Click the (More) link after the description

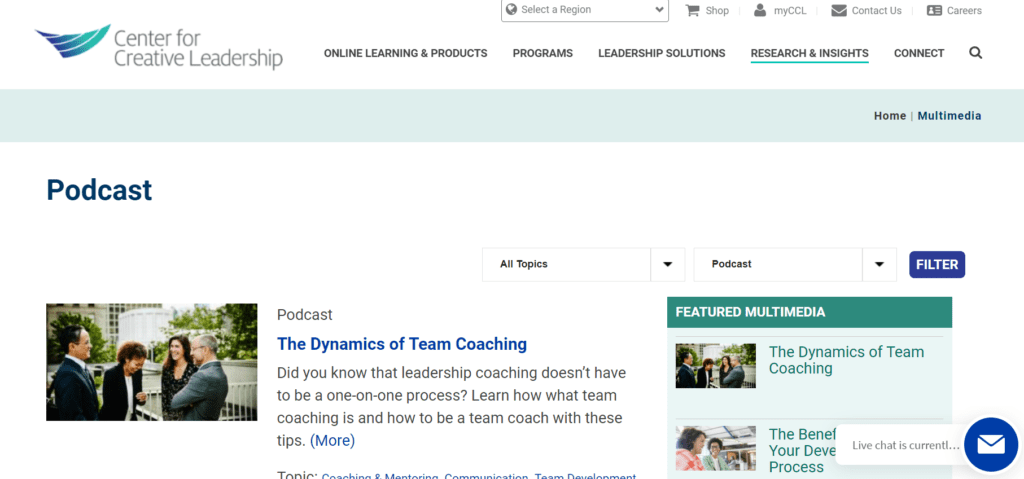point(332,440)
